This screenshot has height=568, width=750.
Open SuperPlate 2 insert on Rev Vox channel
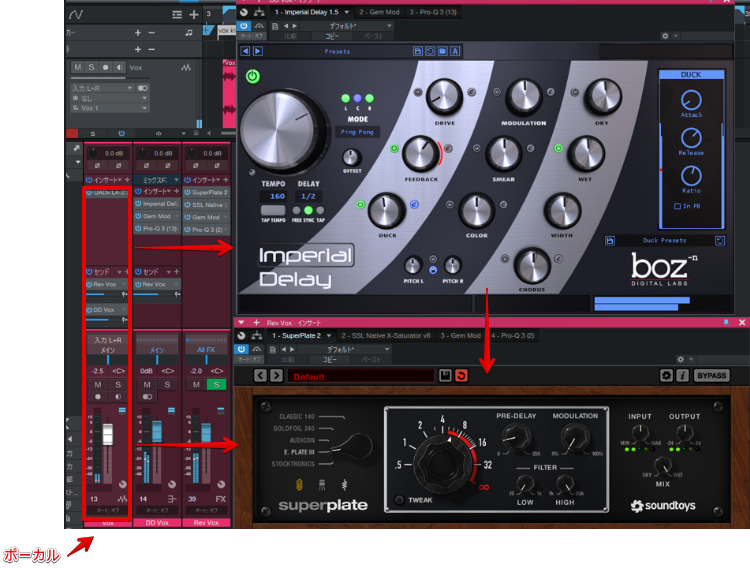coord(210,192)
